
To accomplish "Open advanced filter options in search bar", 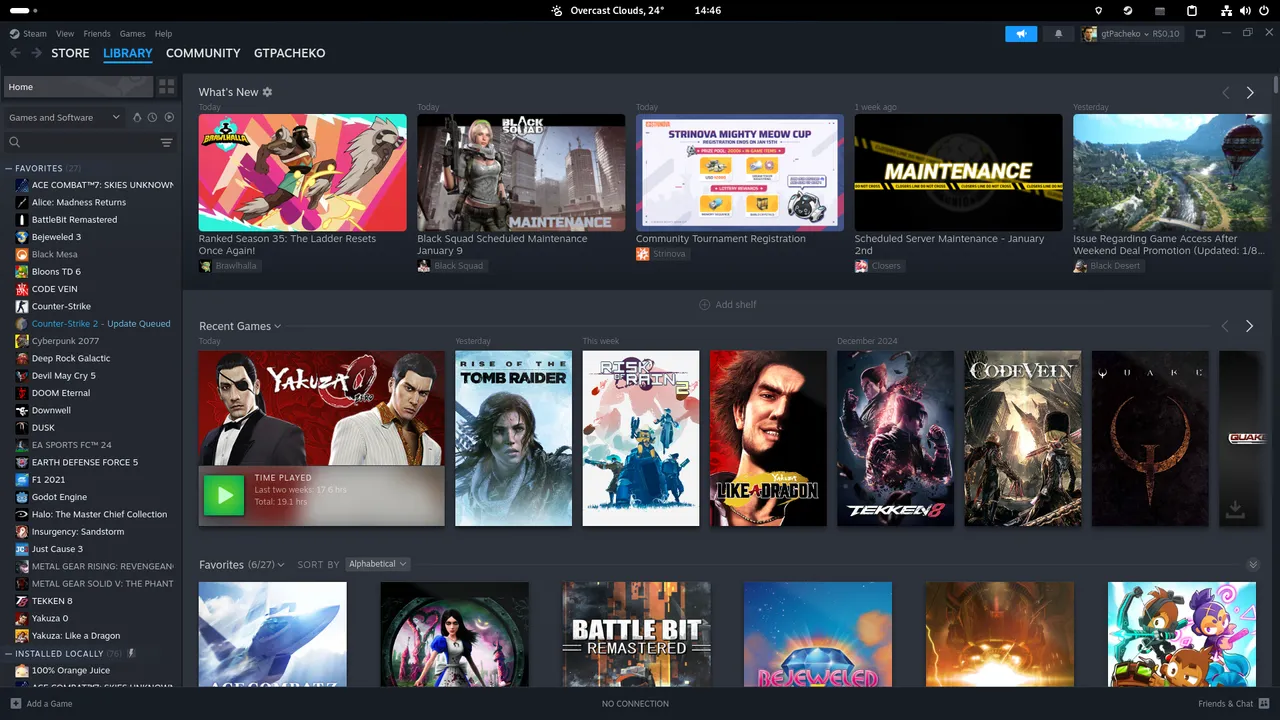I will pos(167,143).
